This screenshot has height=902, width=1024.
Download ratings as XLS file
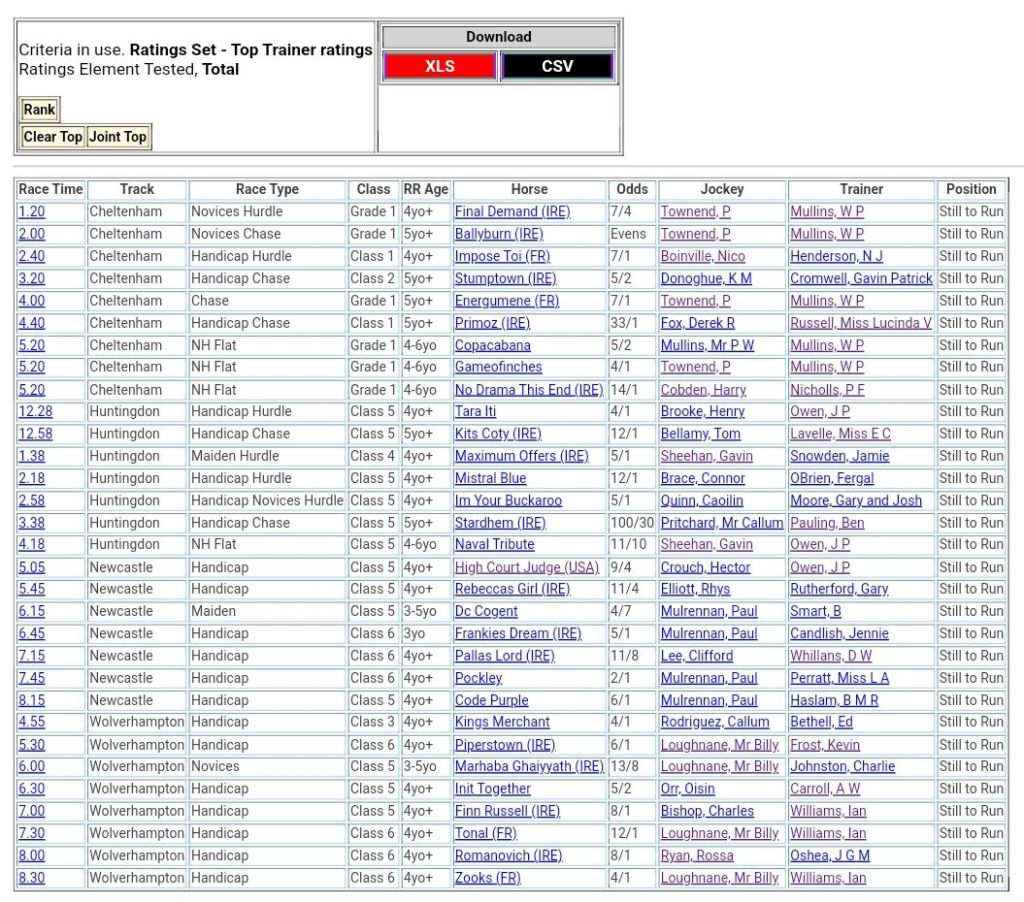click(439, 66)
